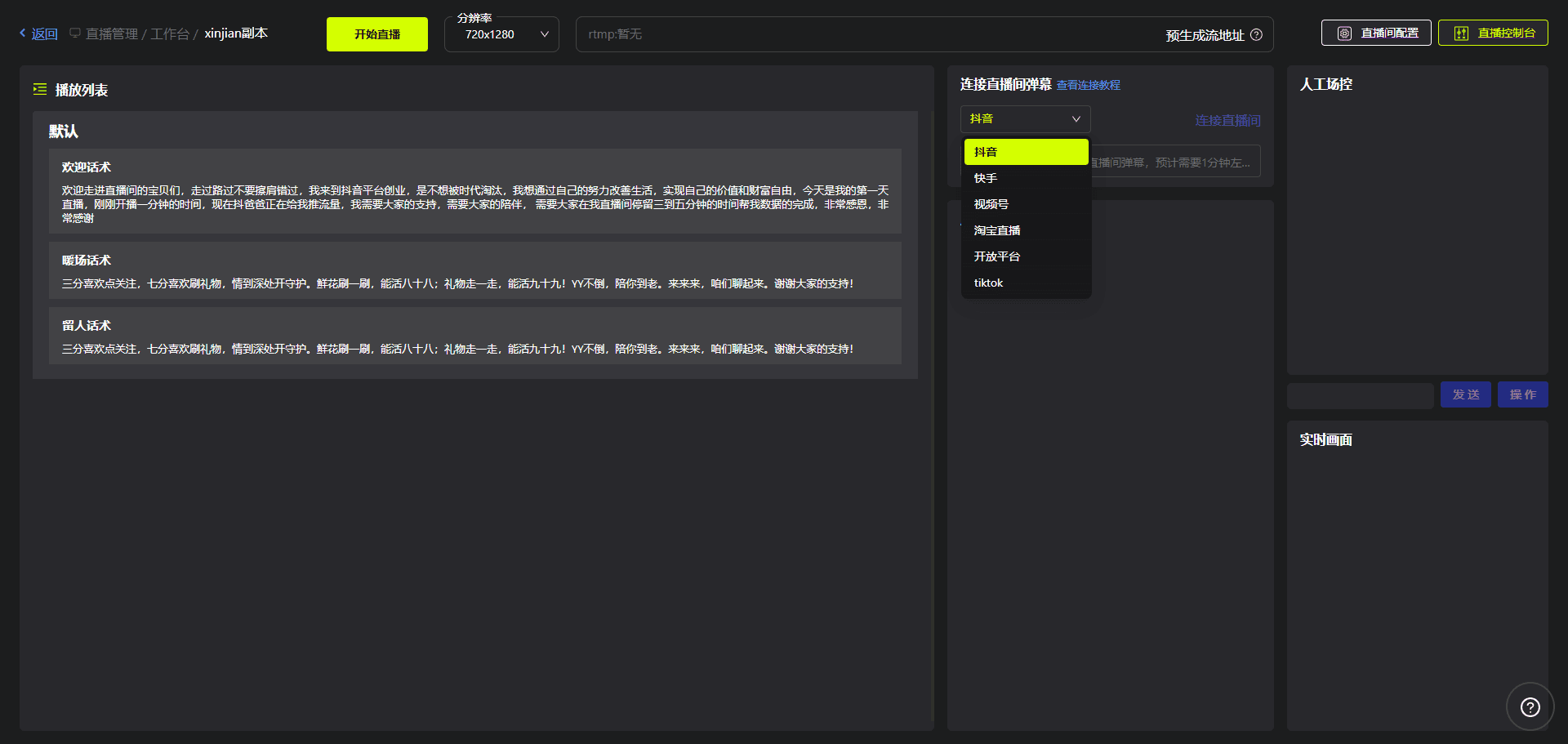Select the 欢迎话术 script card
The width and height of the screenshot is (1568, 744).
point(475,191)
